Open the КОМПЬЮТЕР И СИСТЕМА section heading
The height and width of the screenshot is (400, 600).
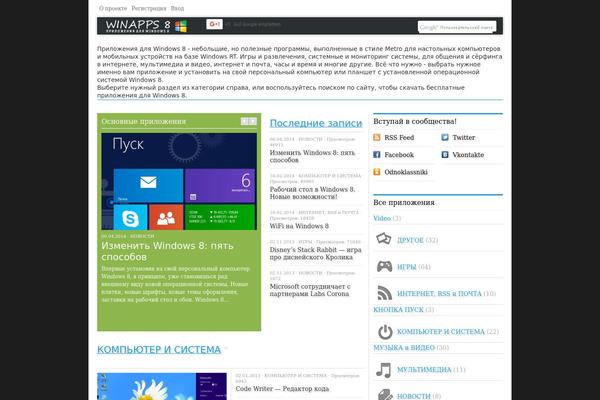click(159, 349)
